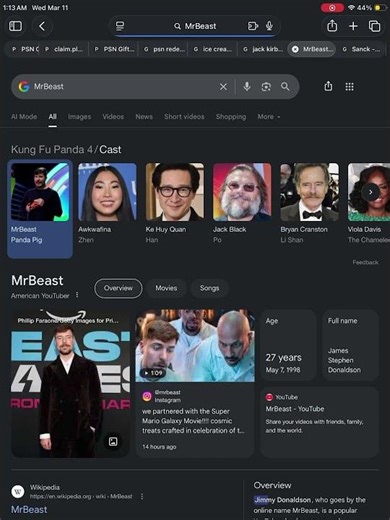The width and height of the screenshot is (390, 520).
Task: Open options menu for Wikipedia result
Action: [x=142, y=496]
